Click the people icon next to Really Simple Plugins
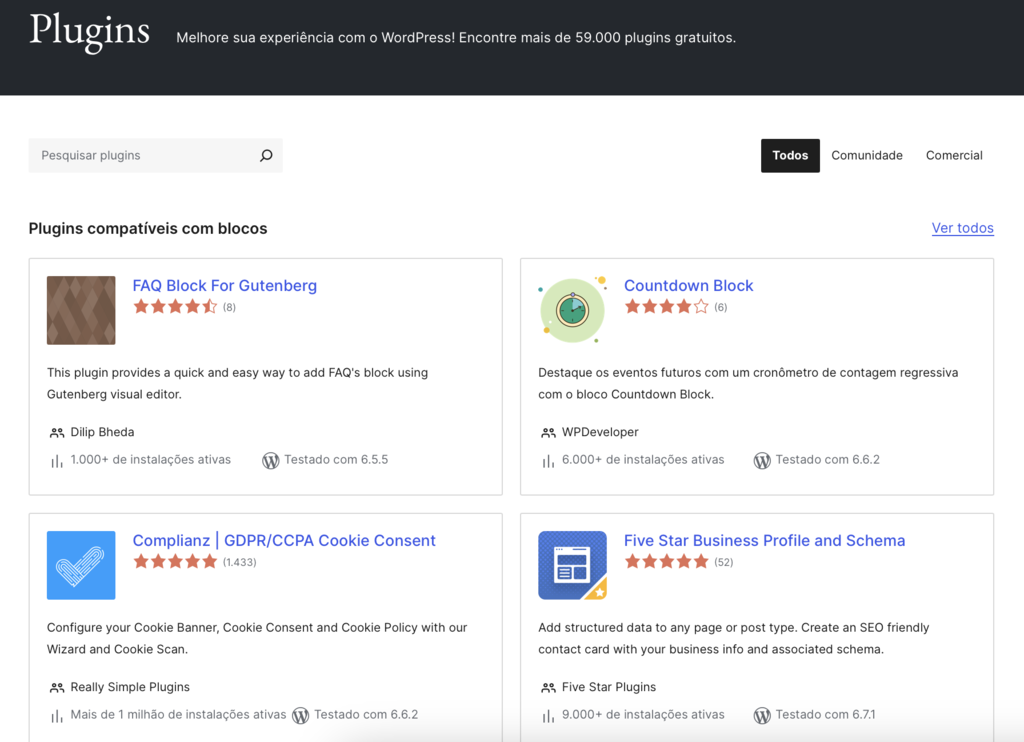 (x=55, y=687)
